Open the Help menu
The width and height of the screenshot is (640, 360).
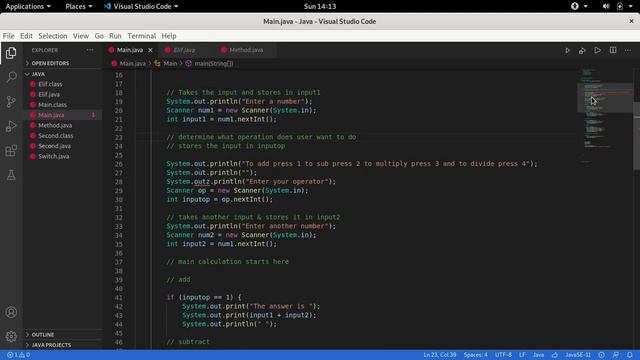tap(169, 36)
